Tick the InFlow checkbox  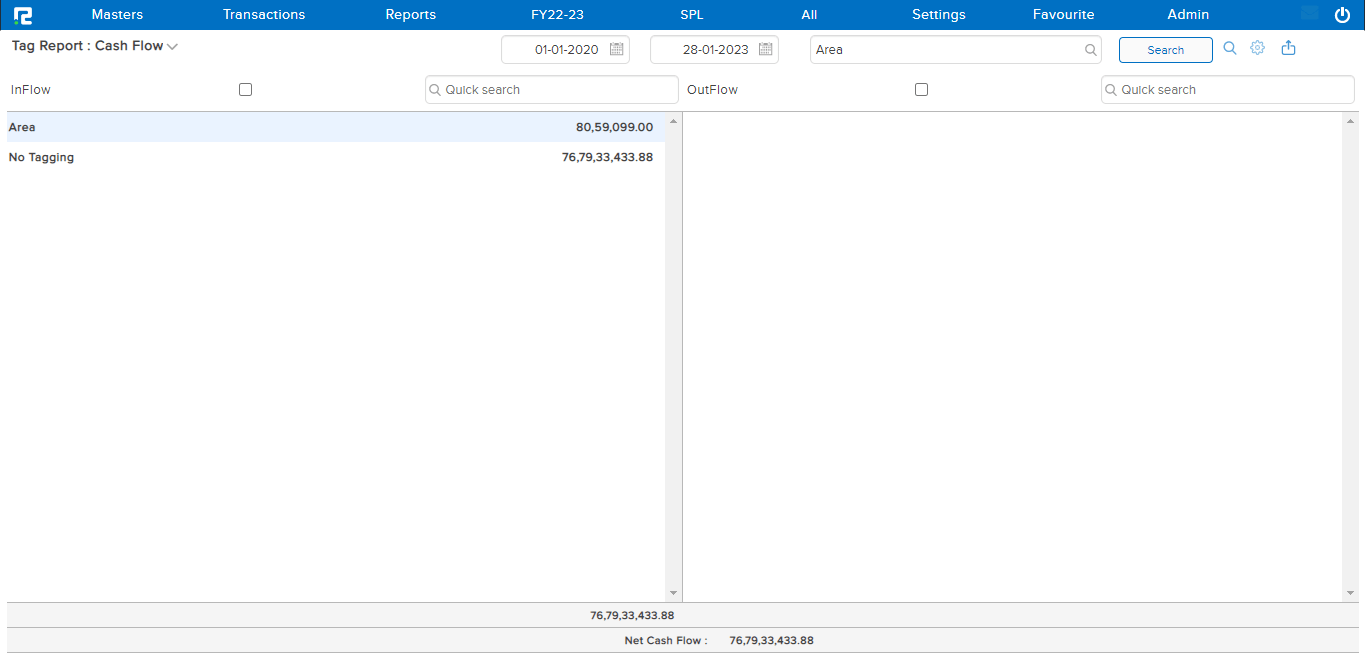tap(245, 90)
